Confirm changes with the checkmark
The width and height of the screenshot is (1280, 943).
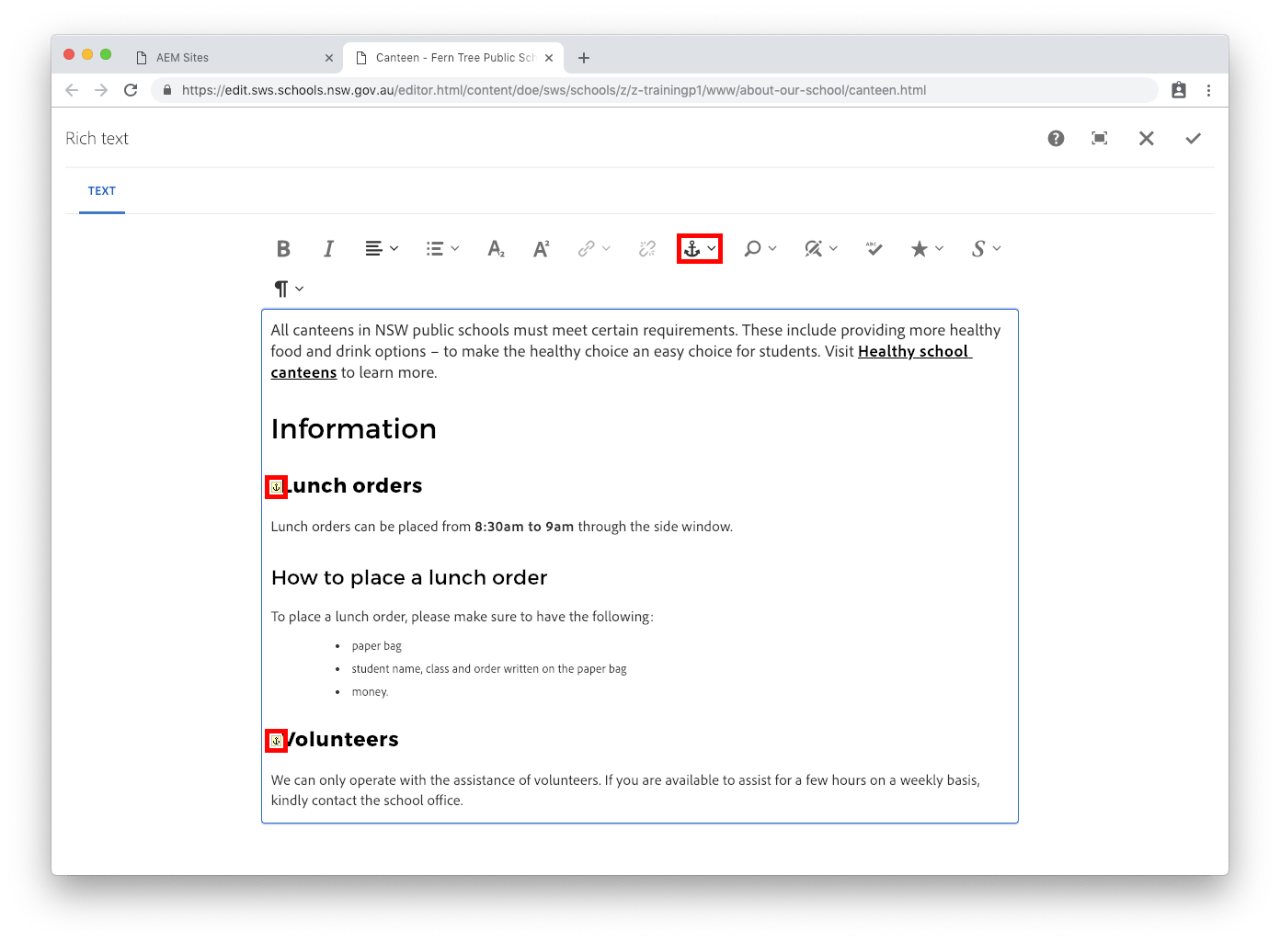pos(1193,138)
